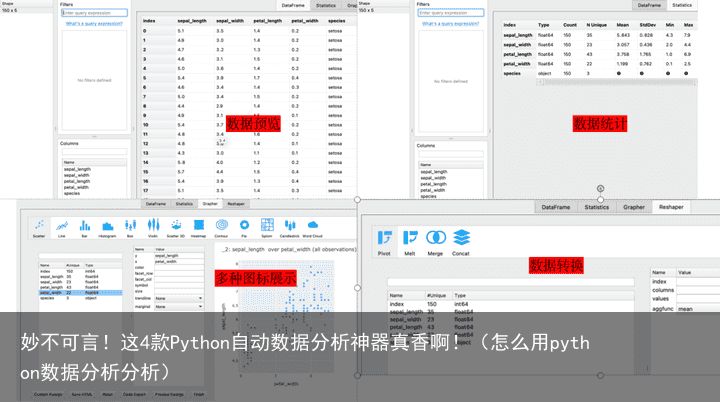
Task: Open the marginal dropdown in Grapher
Action: pos(179,306)
